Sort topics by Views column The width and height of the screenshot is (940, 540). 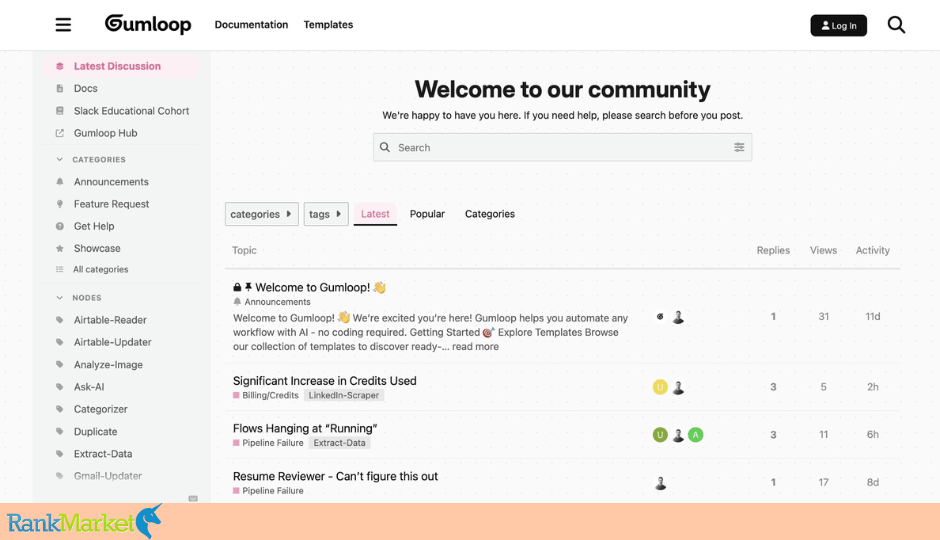tap(823, 250)
